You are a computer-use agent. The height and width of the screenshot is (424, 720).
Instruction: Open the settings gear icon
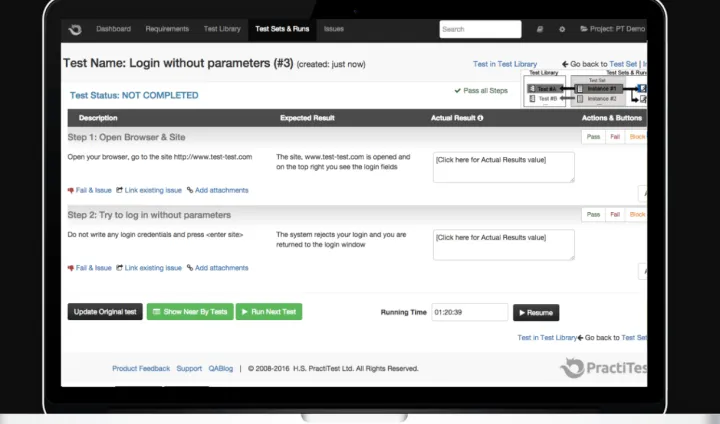pyautogui.click(x=562, y=30)
